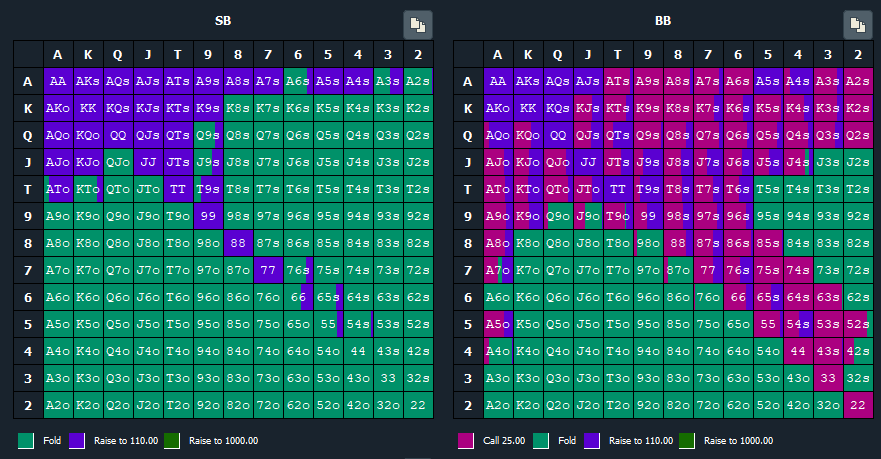Select the 65s cell in the SB grid
This screenshot has width=881, height=459.
[328, 297]
